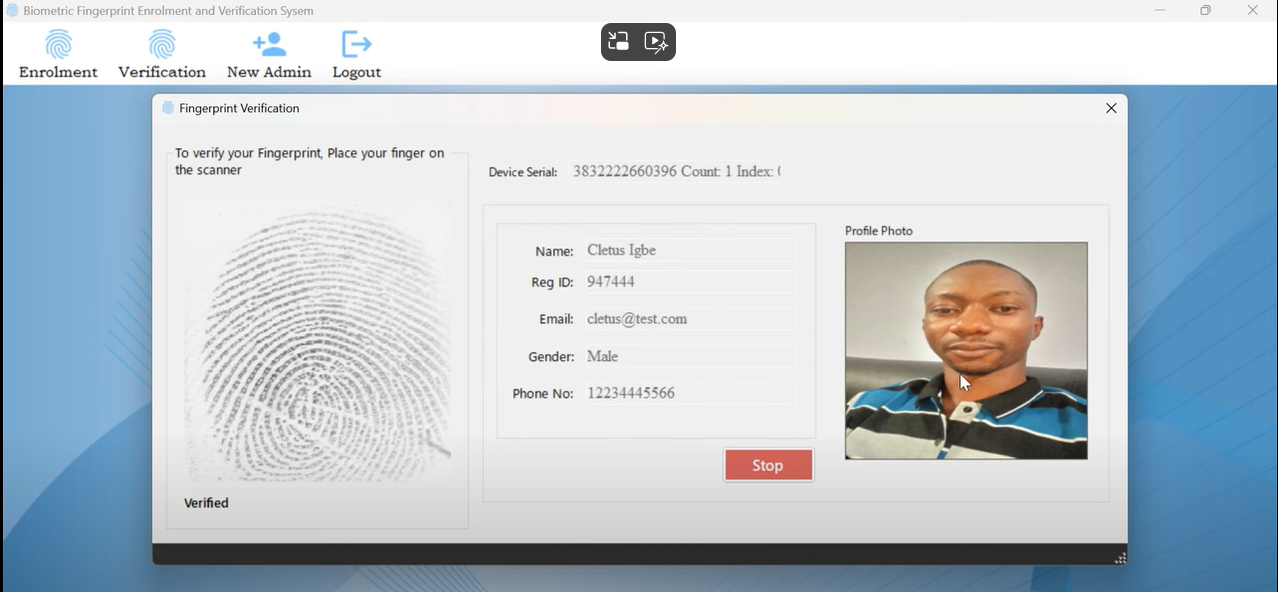1278x592 pixels.
Task: Click the Phone No field 12234445566
Action: pyautogui.click(x=691, y=393)
